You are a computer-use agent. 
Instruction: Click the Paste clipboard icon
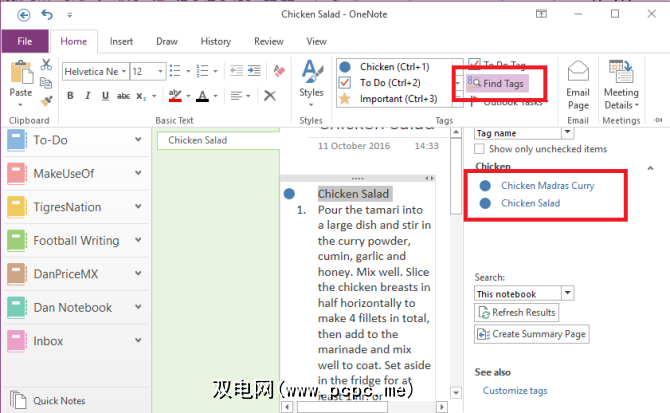click(21, 72)
